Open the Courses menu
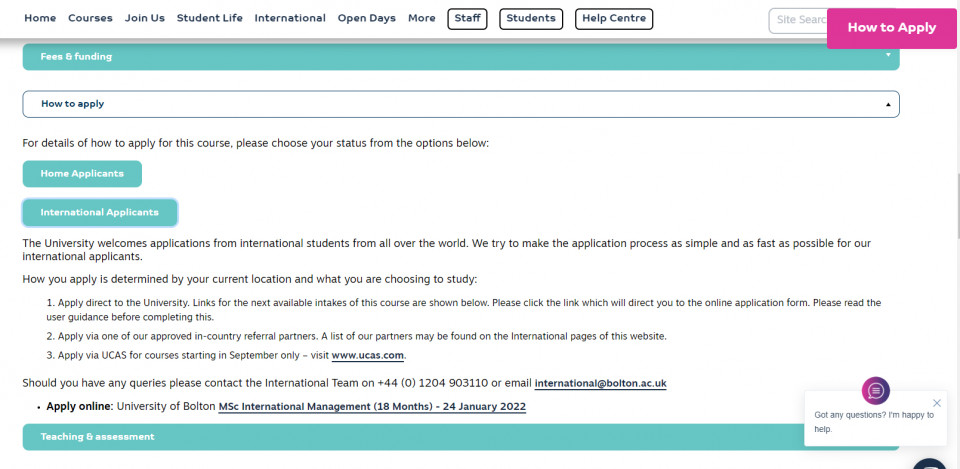Screen dimensions: 960x469 pos(90,18)
